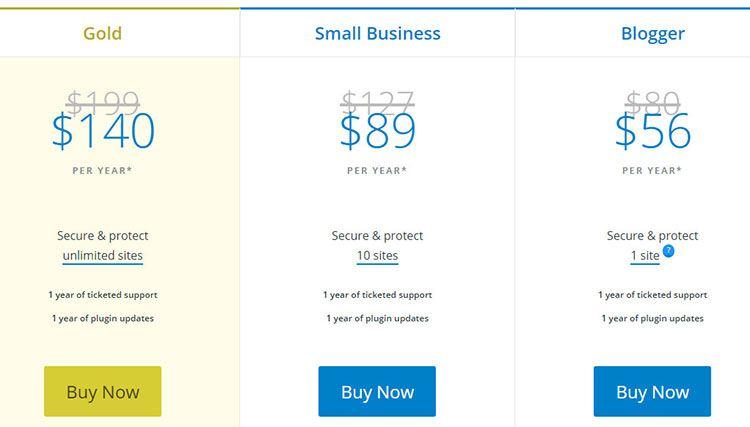Click the $89 Small Business price
Screen dimensions: 750x427
377,132
